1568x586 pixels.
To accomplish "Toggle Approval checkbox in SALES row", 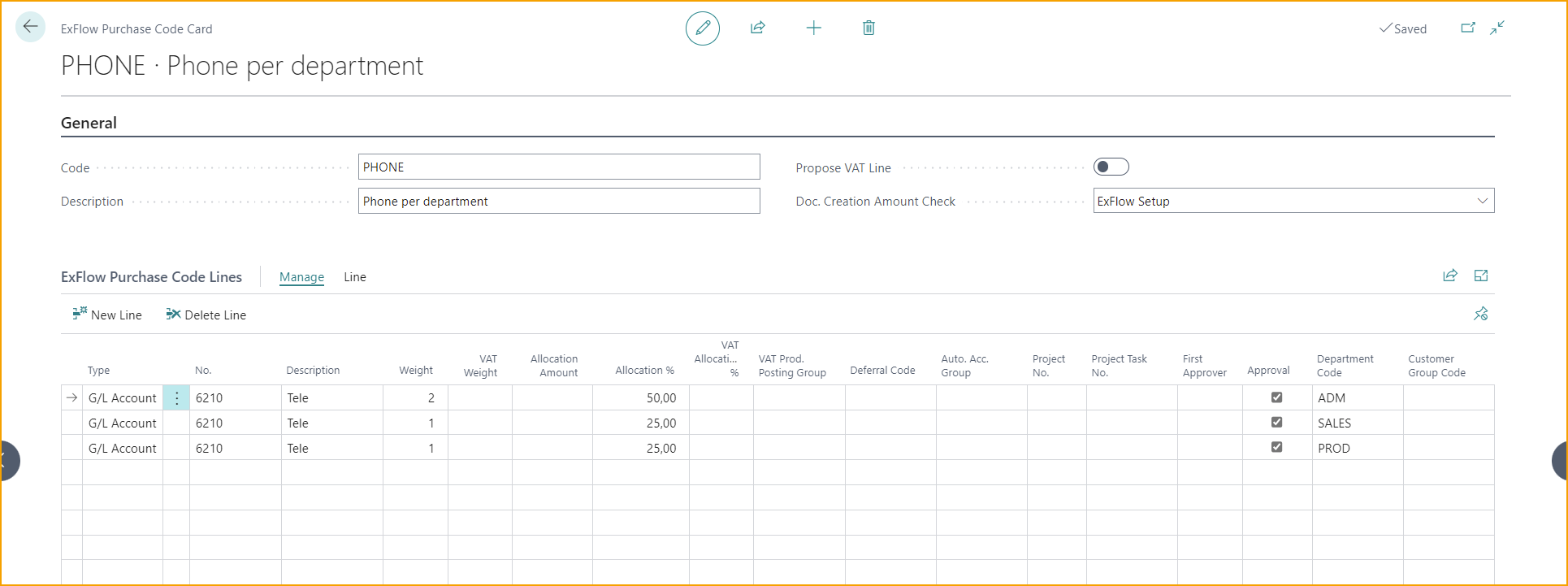I will tap(1276, 423).
